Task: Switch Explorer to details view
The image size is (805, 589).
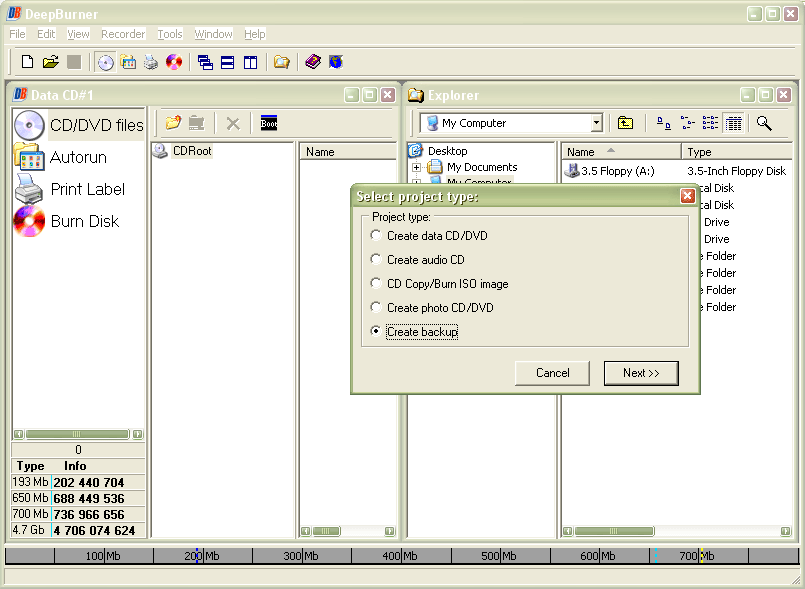Action: [734, 123]
